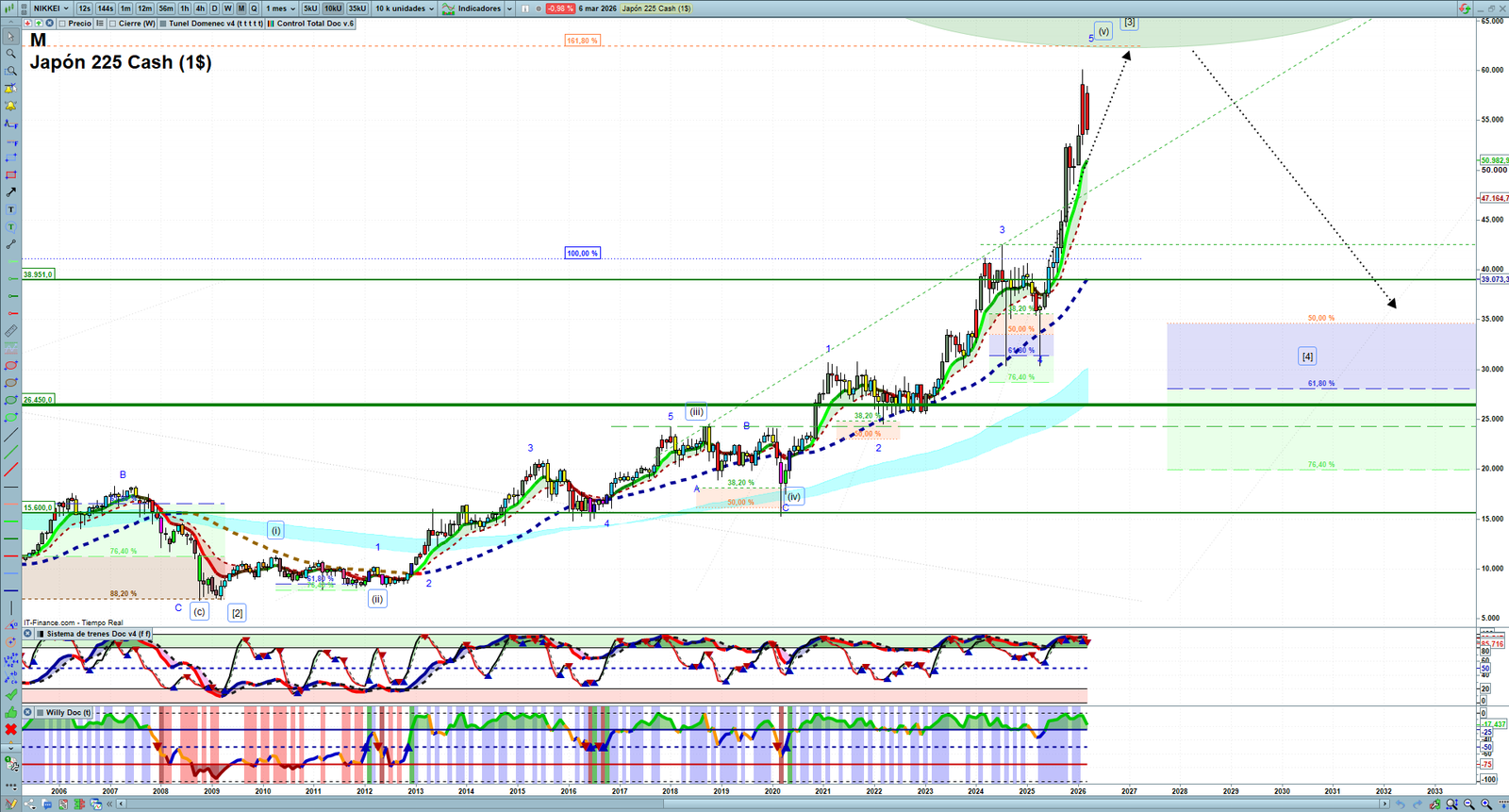This screenshot has height=812, width=1509.
Task: Click the zoom-out magnifier in bottom right
Action: pos(1468,804)
